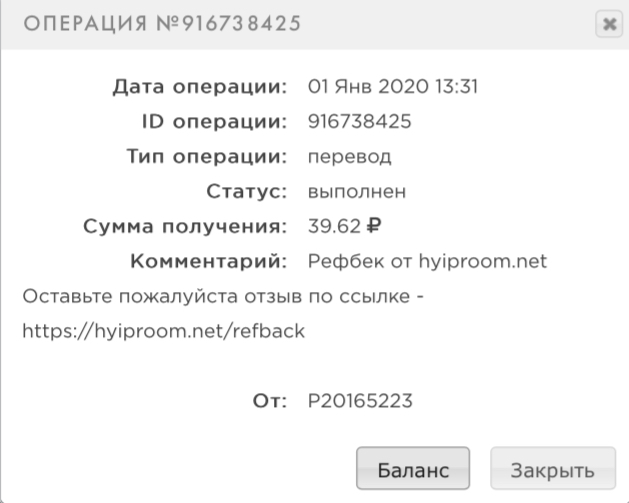Click the amount 39.62 value

334,226
